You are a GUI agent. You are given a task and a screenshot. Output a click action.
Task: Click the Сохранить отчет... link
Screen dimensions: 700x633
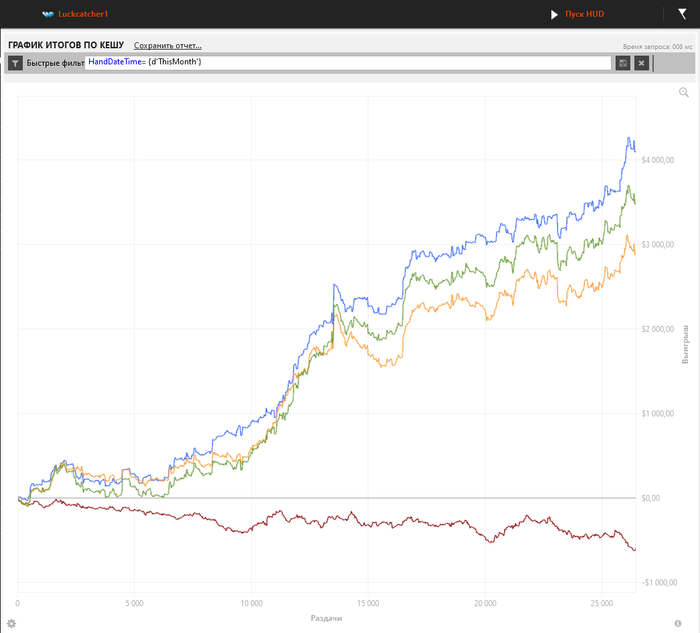click(x=167, y=45)
